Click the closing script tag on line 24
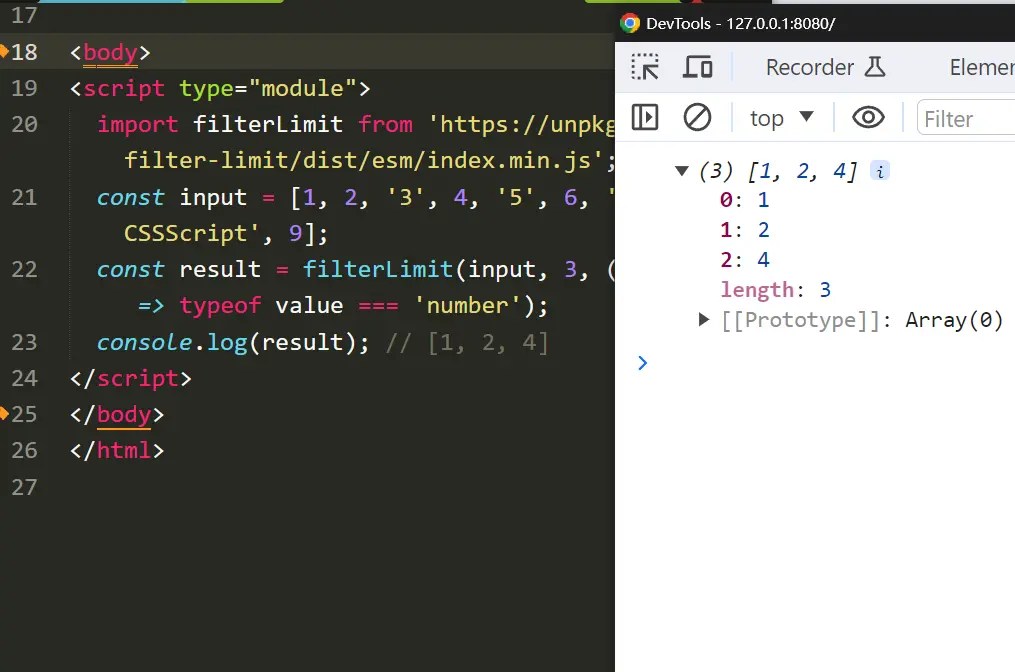 click(131, 378)
